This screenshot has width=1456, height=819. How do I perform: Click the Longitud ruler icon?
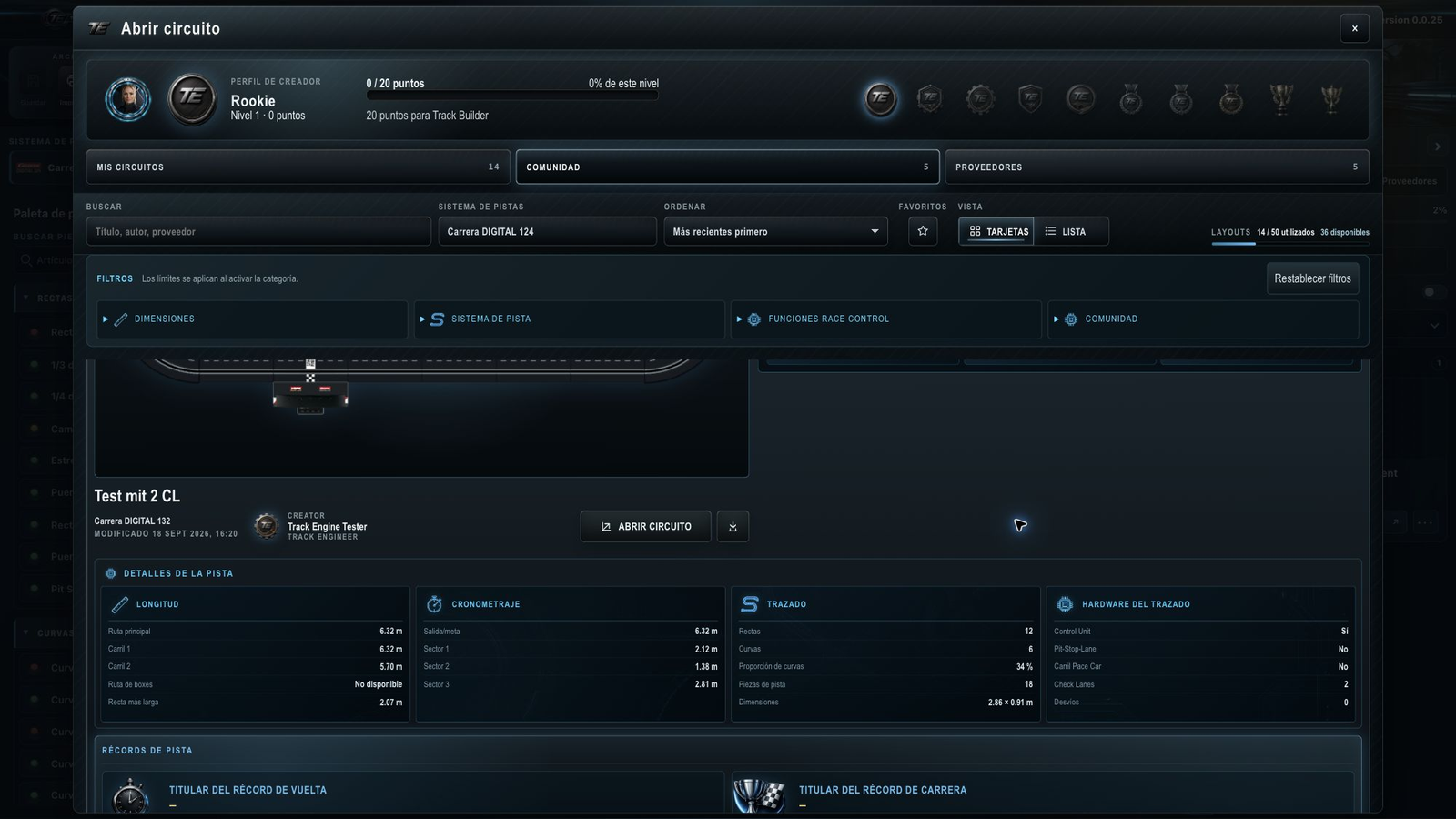[x=120, y=604]
